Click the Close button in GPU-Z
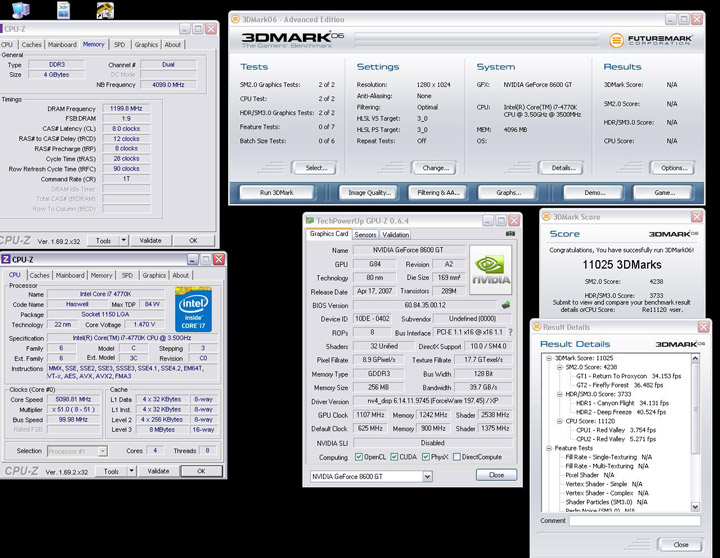 [496, 475]
